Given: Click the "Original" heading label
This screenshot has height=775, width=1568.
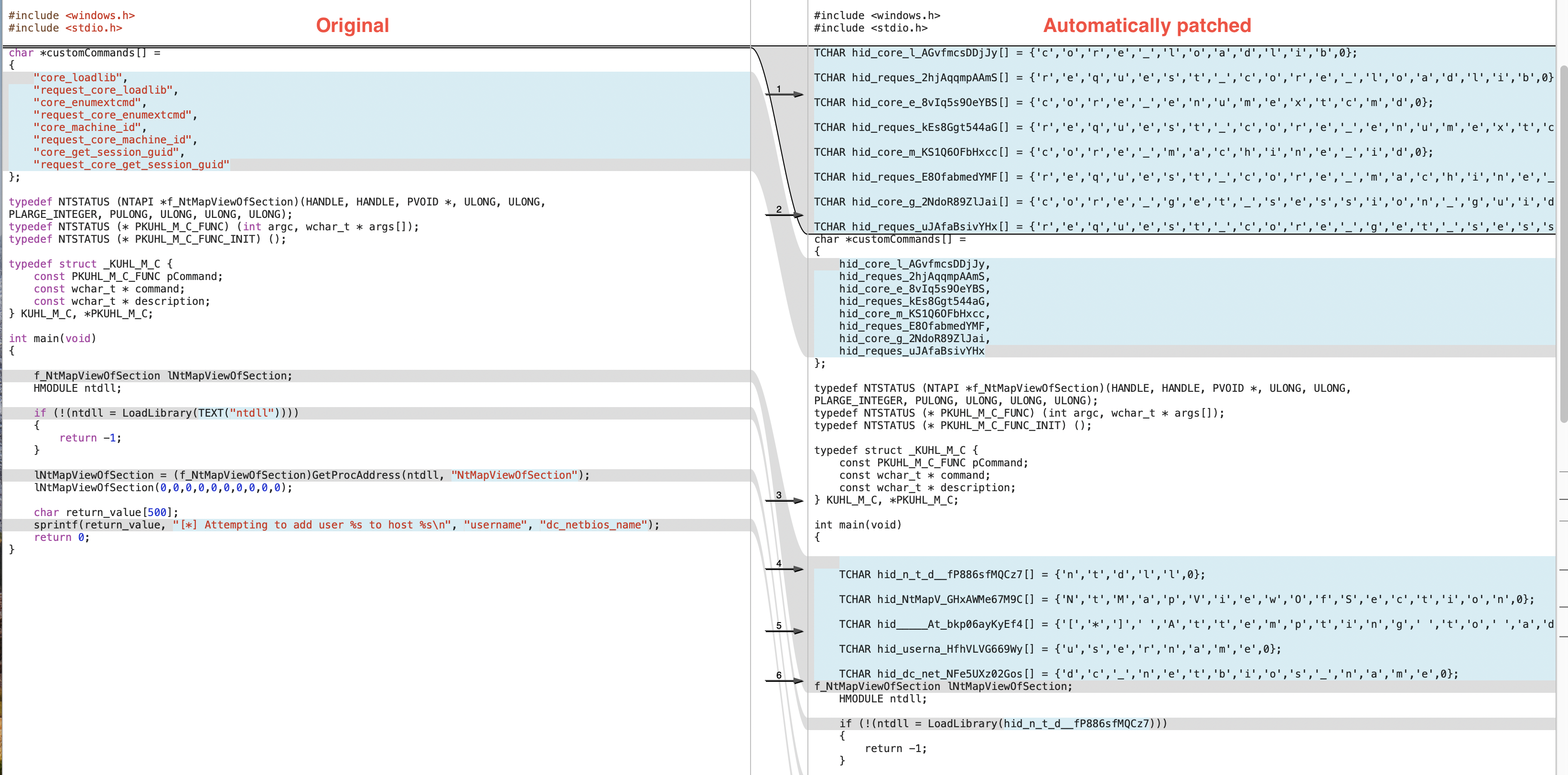Looking at the screenshot, I should click(352, 26).
